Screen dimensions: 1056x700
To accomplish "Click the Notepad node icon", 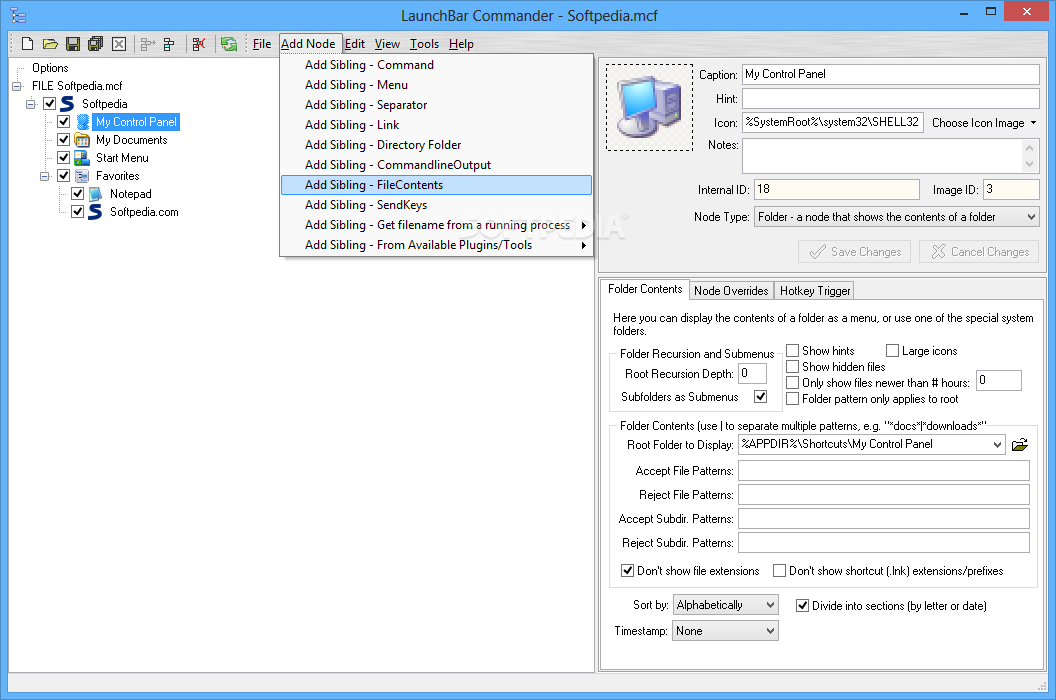I will [x=96, y=194].
